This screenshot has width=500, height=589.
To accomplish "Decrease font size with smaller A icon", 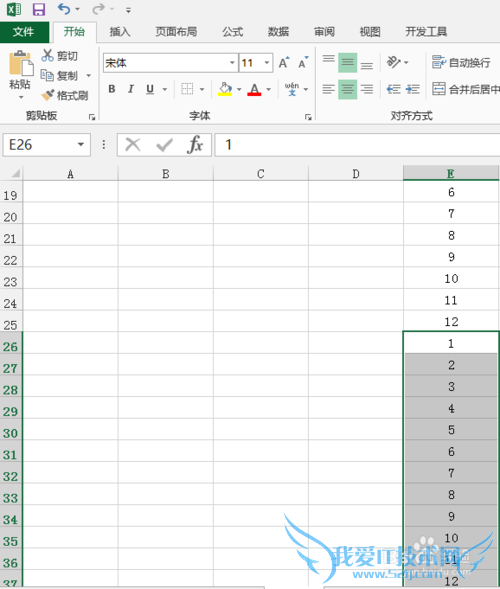I will (303, 62).
